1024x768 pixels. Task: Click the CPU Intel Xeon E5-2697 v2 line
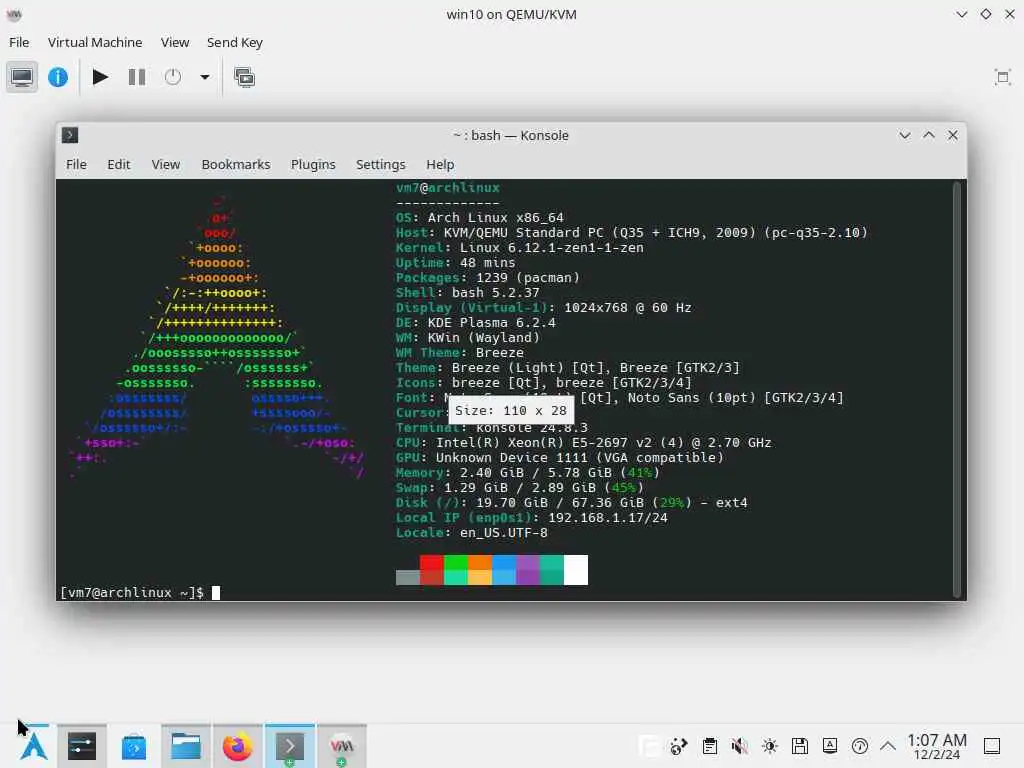[583, 443]
